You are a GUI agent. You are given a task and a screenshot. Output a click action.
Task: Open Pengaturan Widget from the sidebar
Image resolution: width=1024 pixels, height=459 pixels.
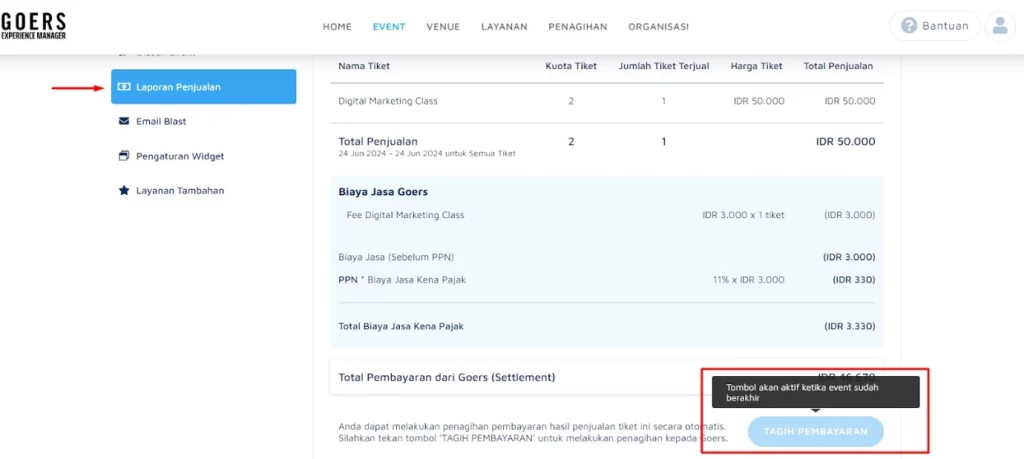coord(180,156)
